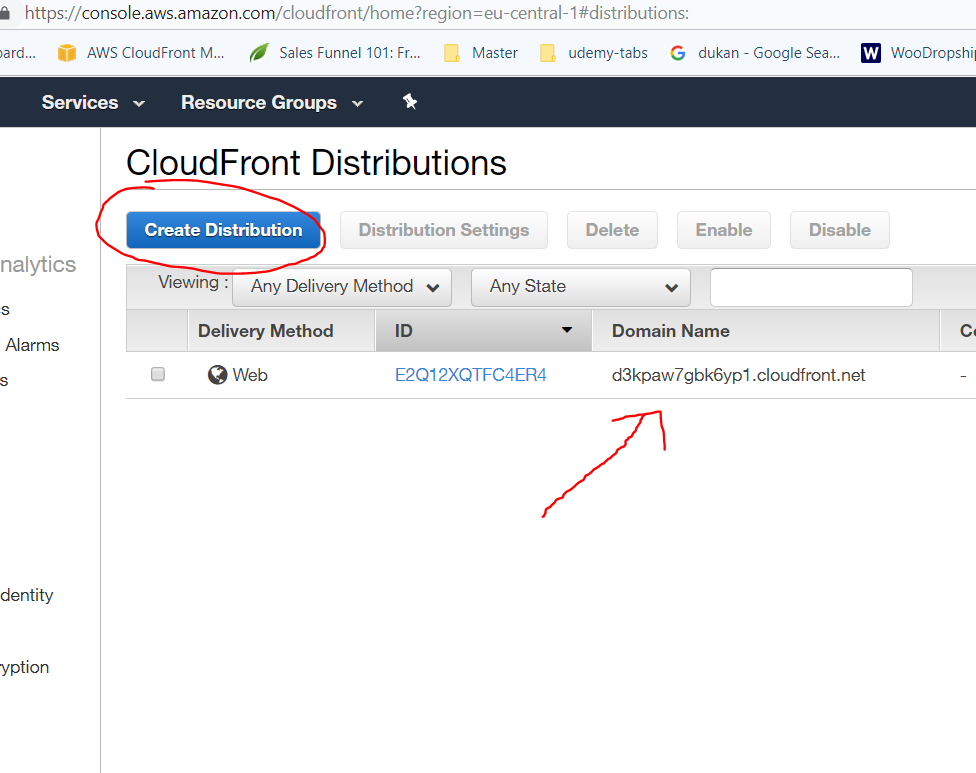976x773 pixels.
Task: Open the dukan Google Search bookmark
Action: tap(755, 53)
